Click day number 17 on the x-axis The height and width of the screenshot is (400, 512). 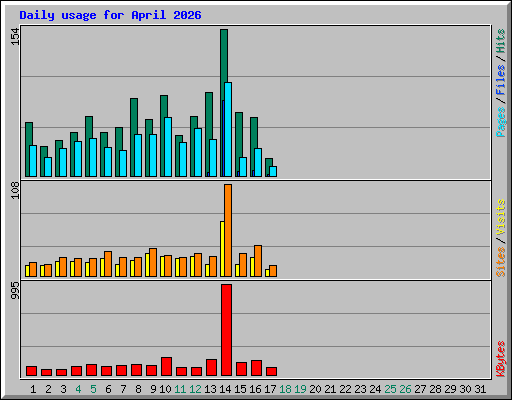270,389
